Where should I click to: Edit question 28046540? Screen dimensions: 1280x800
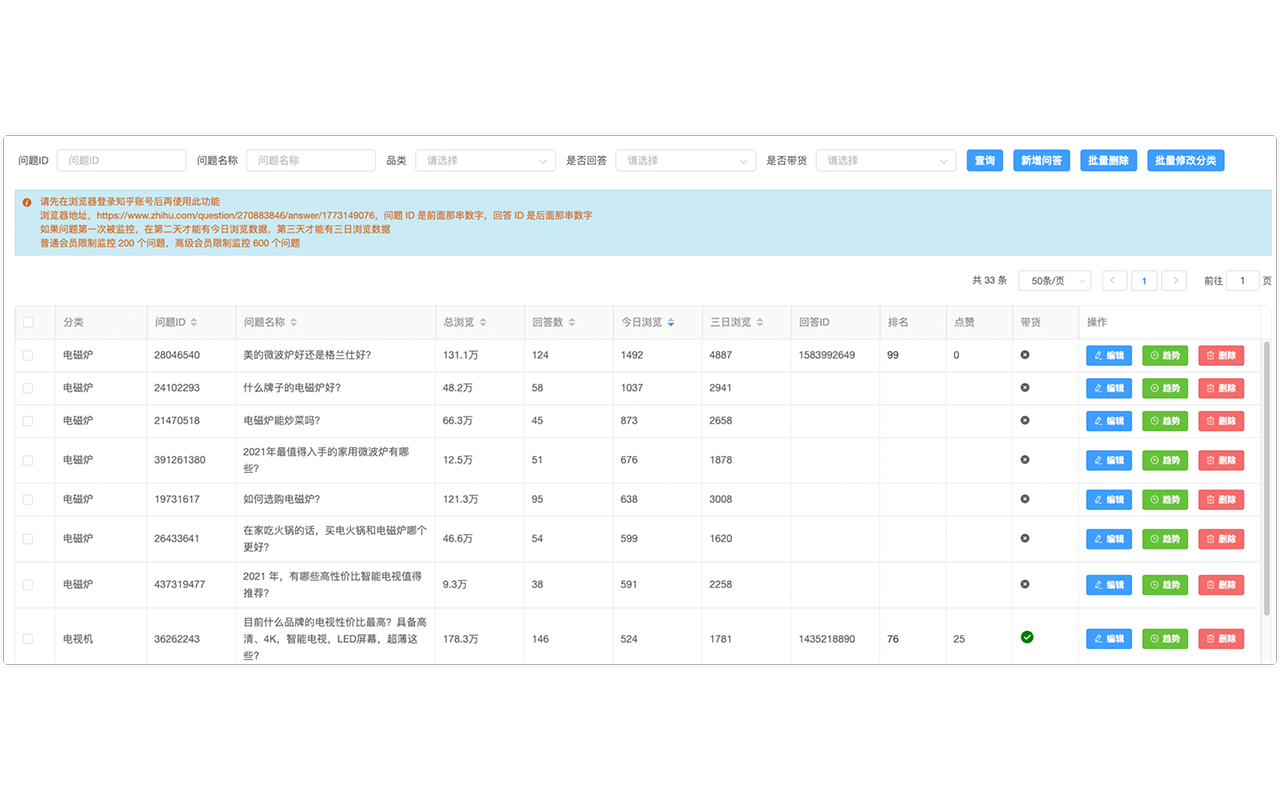point(1109,355)
